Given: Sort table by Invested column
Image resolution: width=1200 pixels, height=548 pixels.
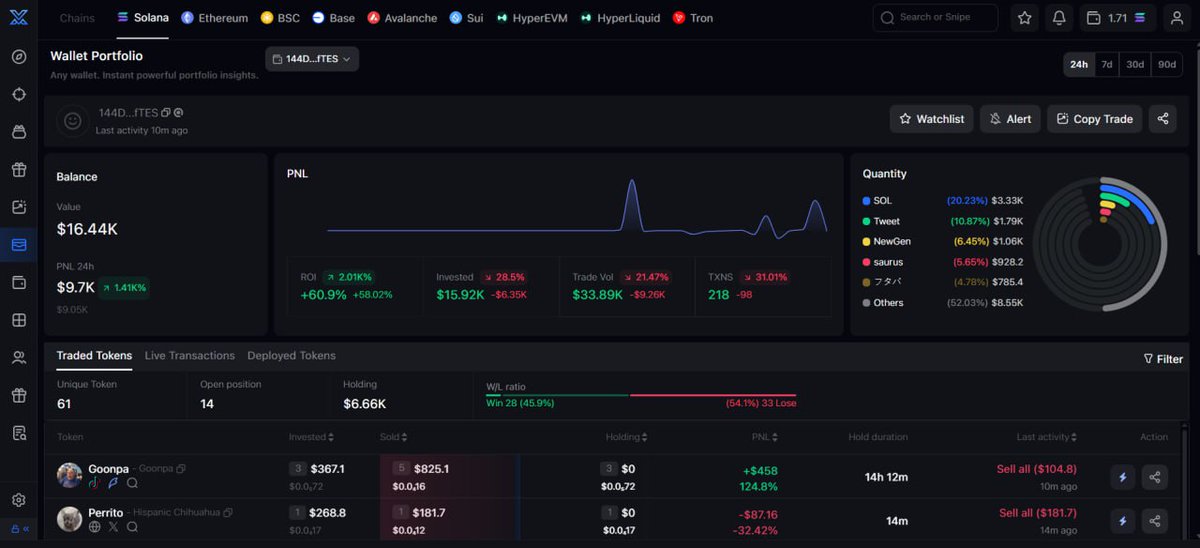Looking at the screenshot, I should pyautogui.click(x=311, y=437).
